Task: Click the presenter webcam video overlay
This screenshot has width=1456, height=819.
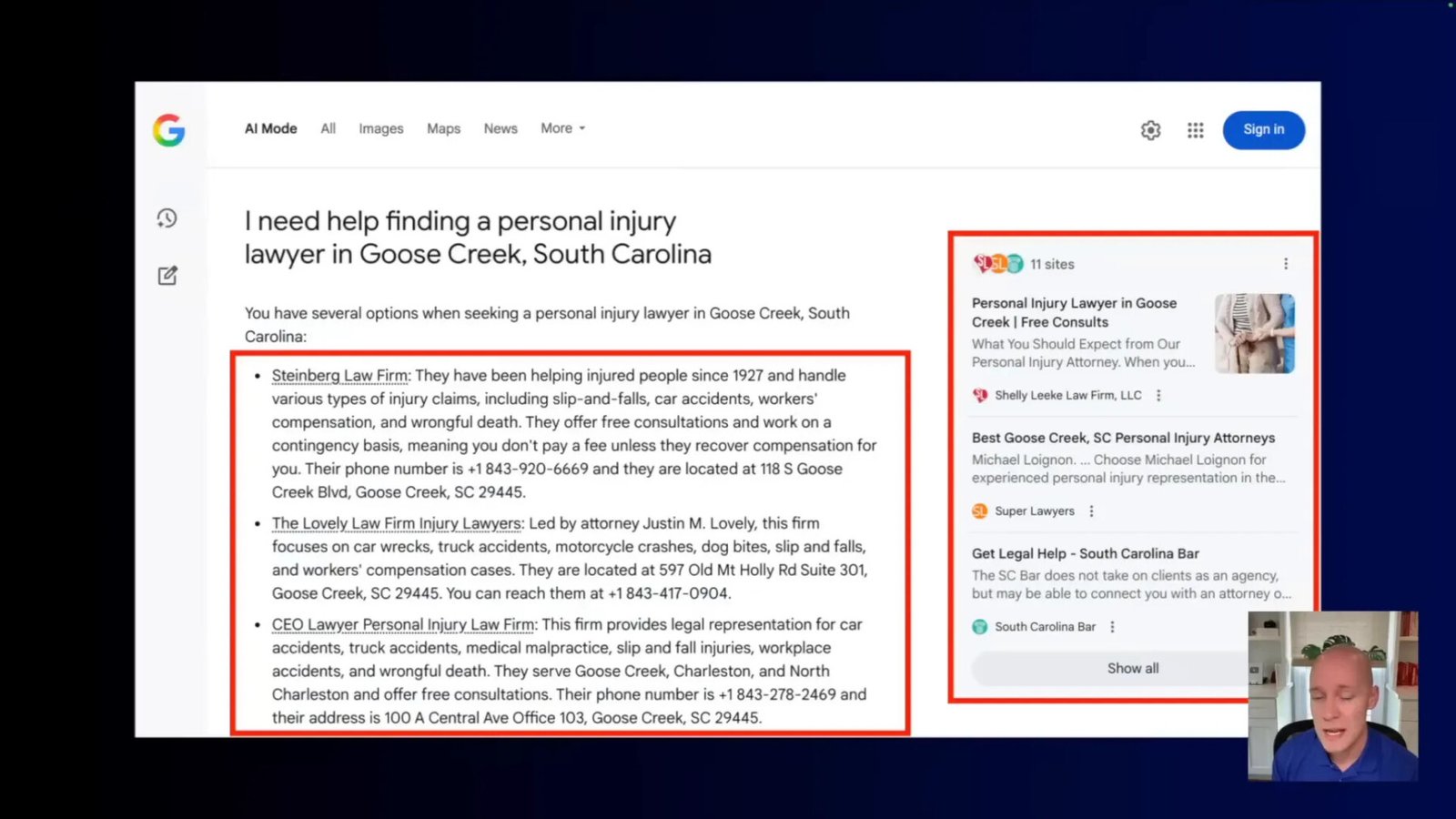Action: pyautogui.click(x=1333, y=696)
